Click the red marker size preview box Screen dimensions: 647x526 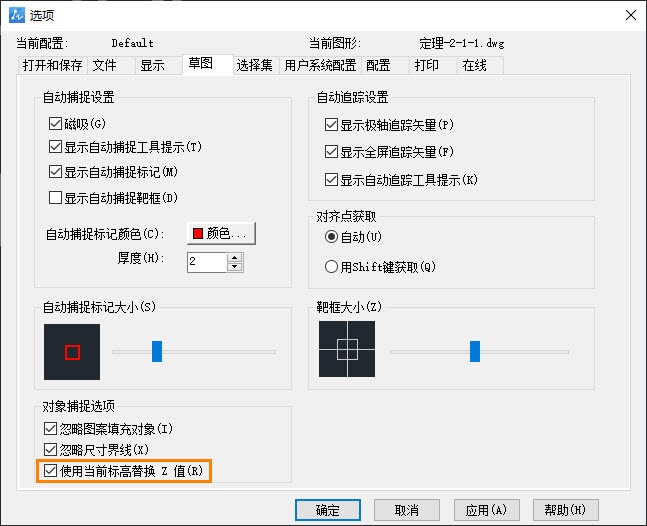coord(72,352)
